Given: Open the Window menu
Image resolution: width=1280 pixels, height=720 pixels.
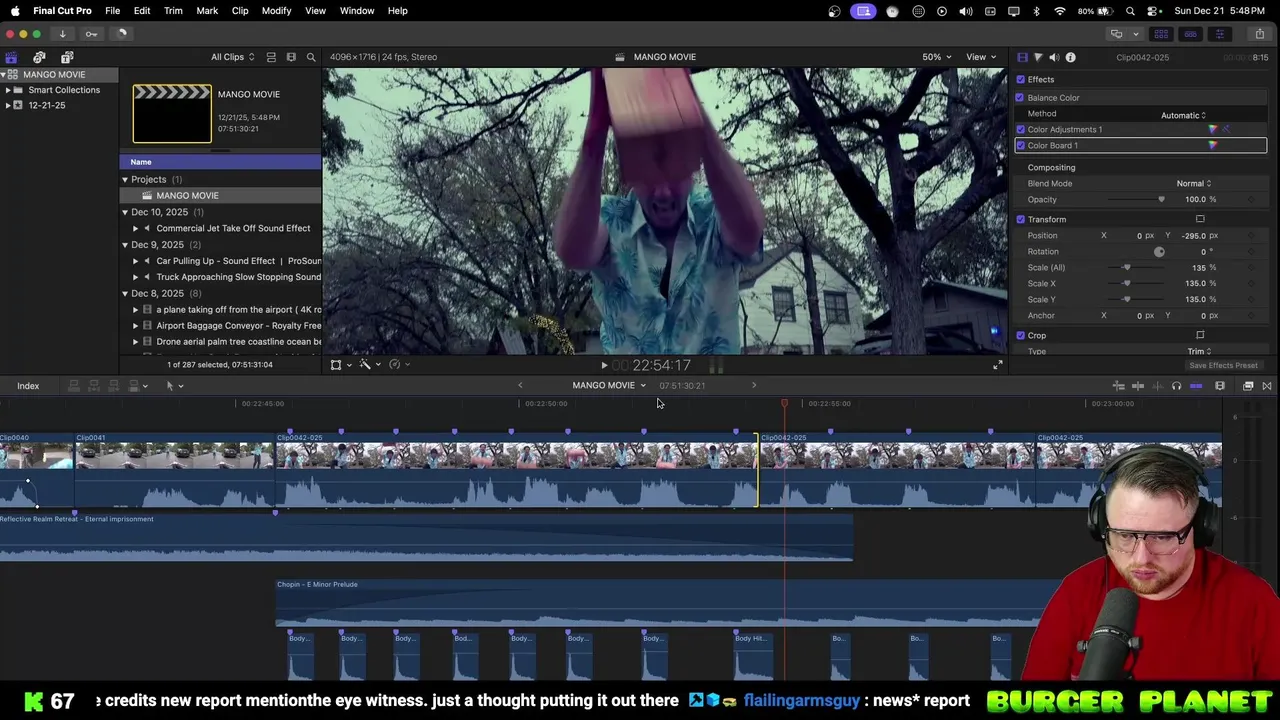Looking at the screenshot, I should (357, 11).
